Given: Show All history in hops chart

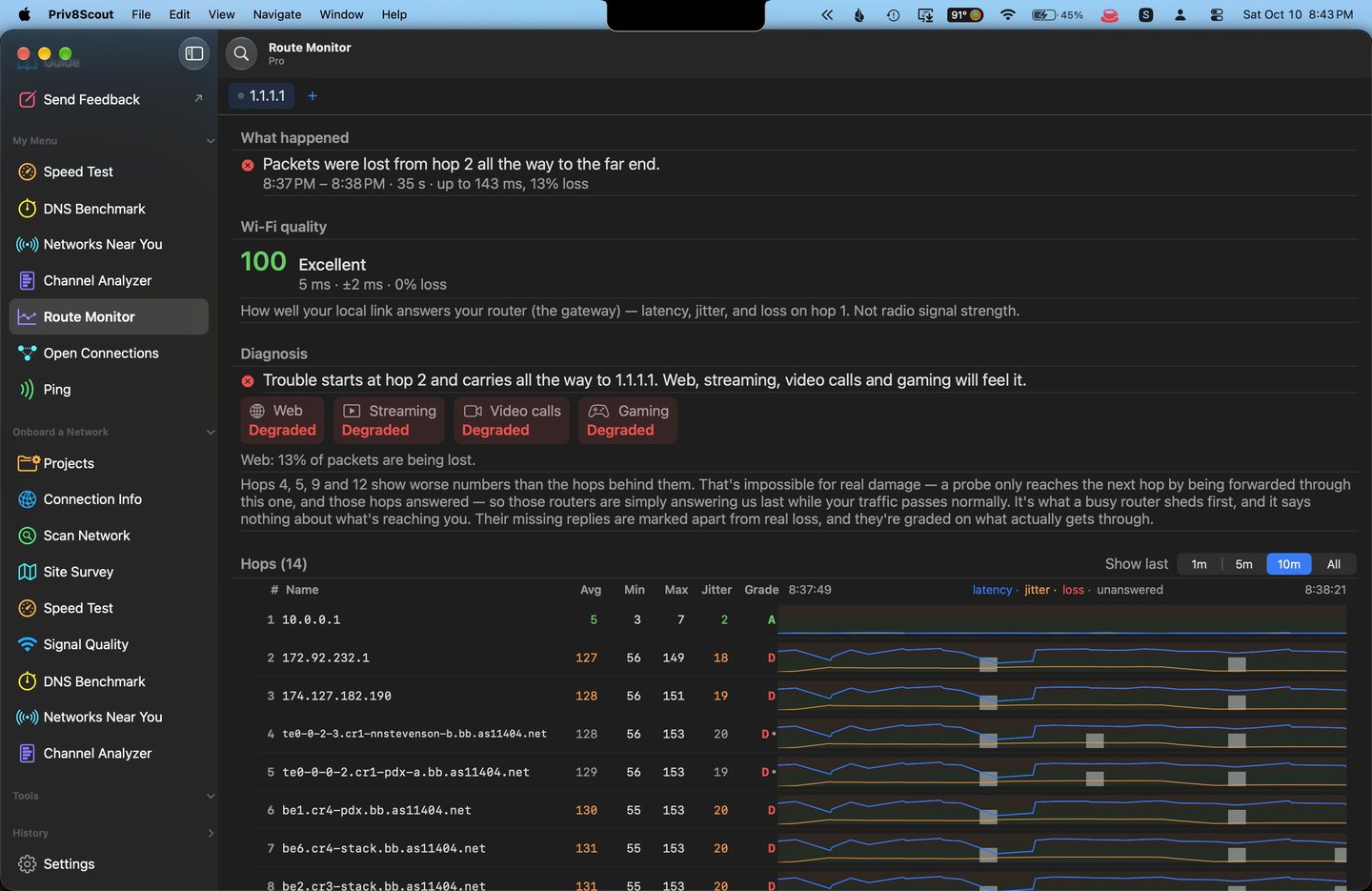Looking at the screenshot, I should click(1334, 564).
